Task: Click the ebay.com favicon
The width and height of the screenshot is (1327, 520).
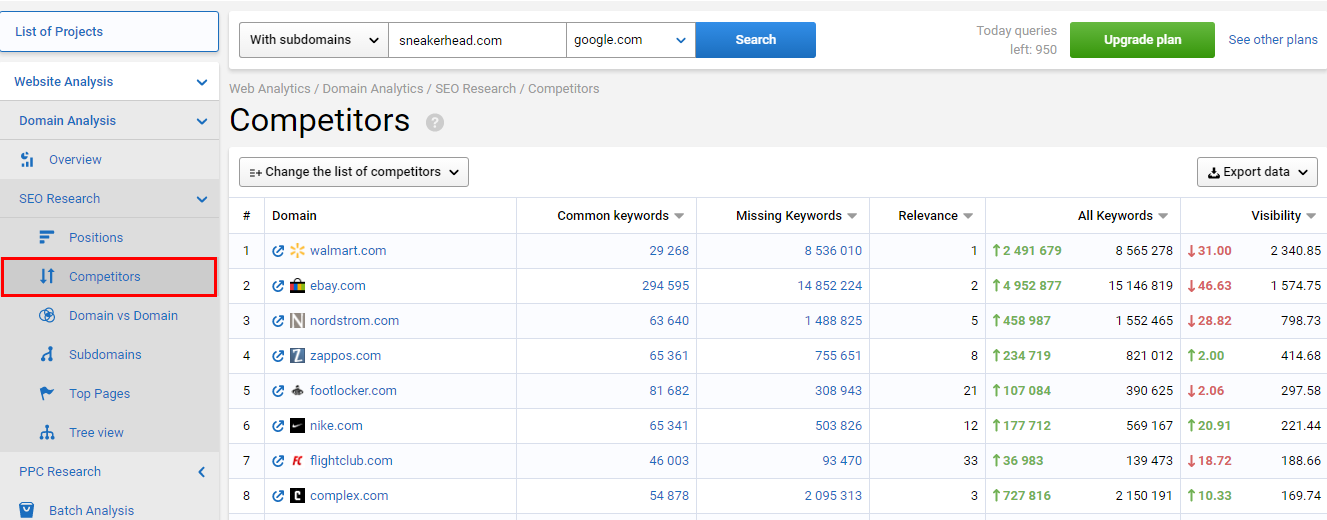Action: tap(297, 286)
